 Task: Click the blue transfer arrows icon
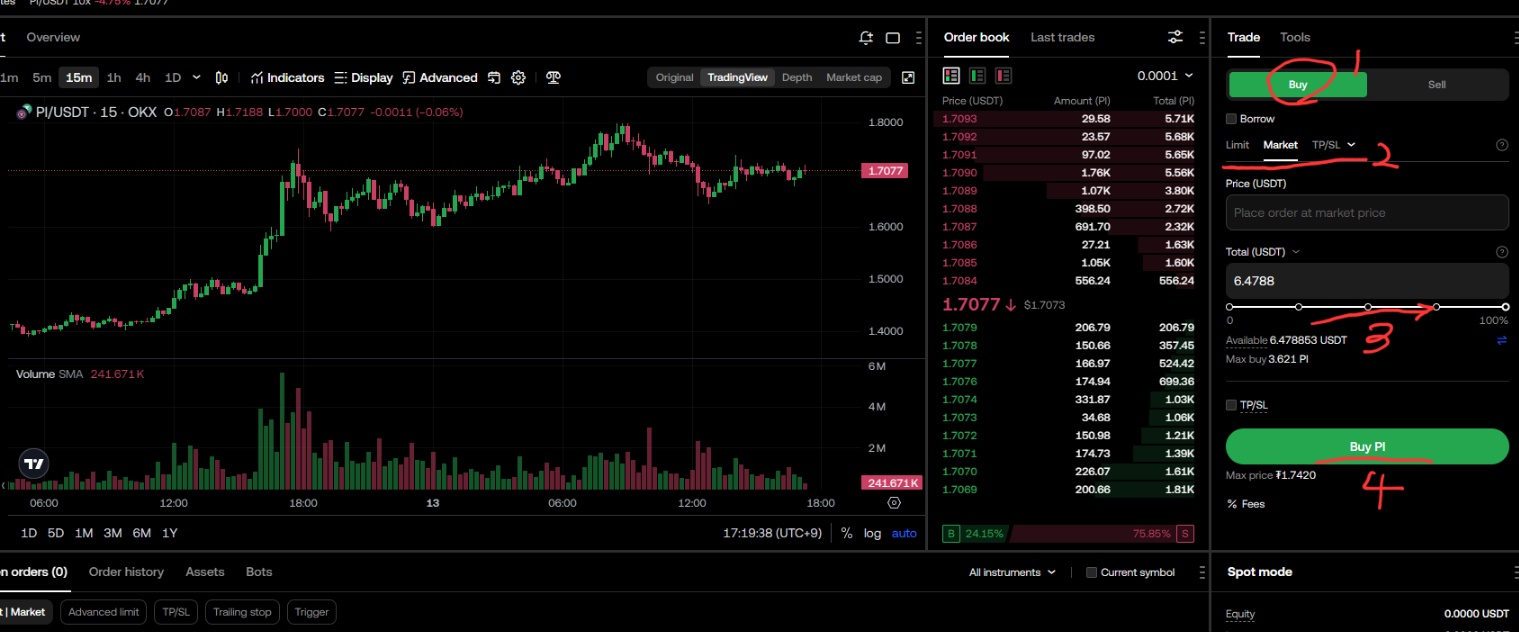1501,341
